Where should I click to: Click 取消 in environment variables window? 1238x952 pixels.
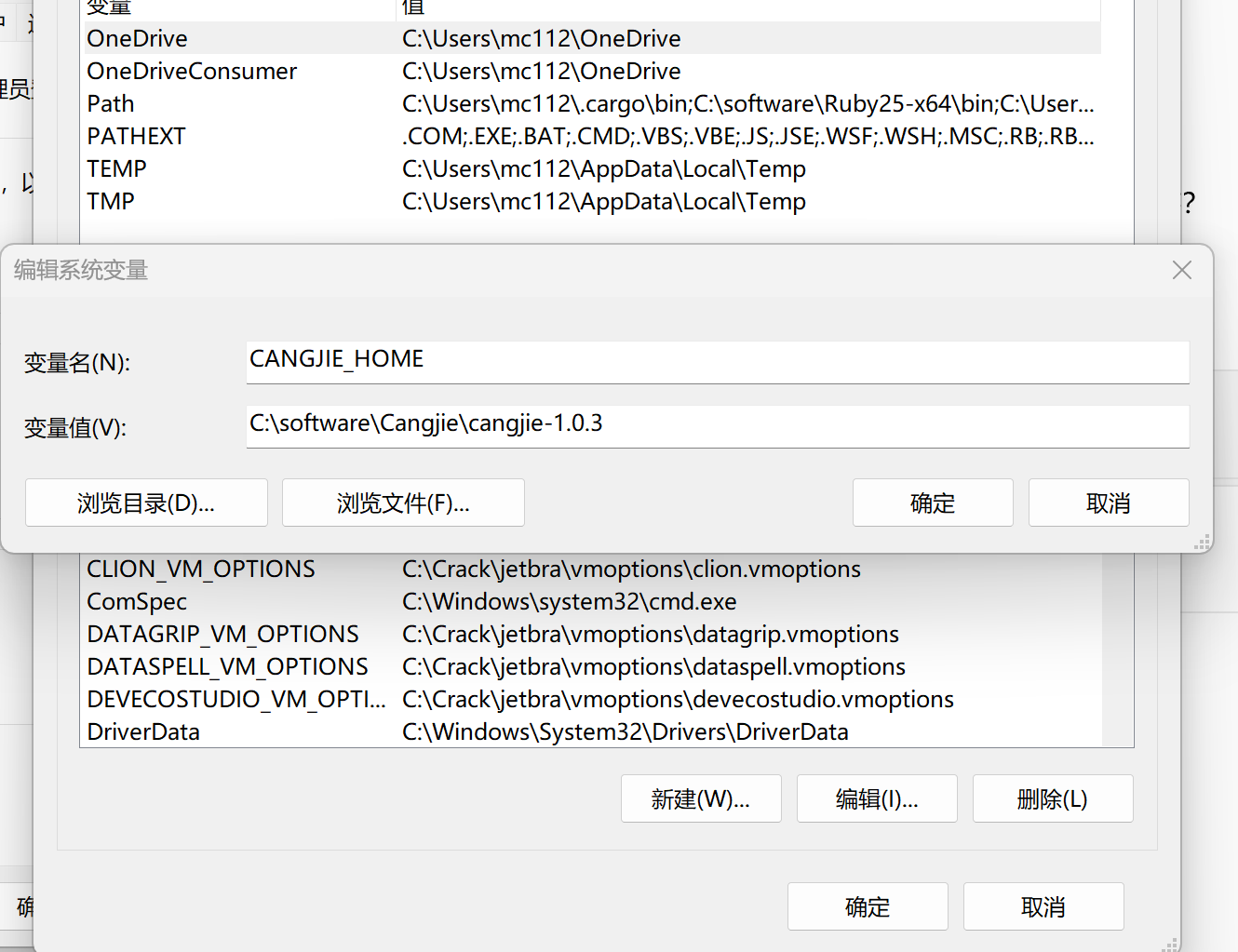(x=1043, y=906)
